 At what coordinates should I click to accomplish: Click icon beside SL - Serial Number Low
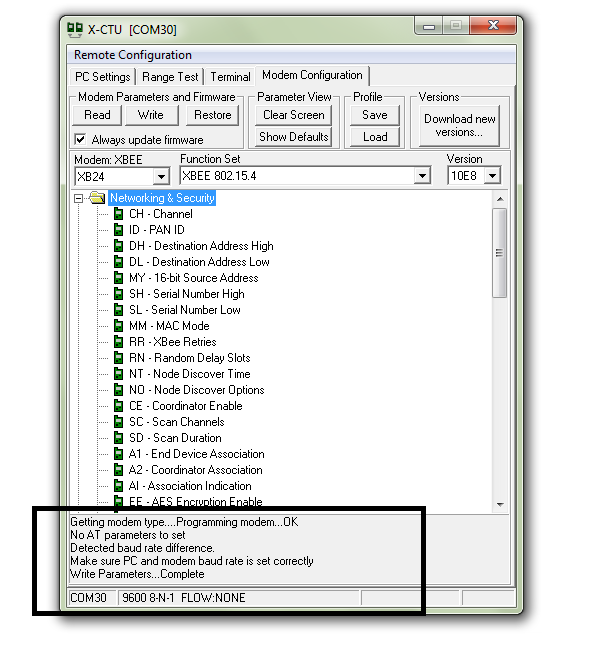[119, 310]
